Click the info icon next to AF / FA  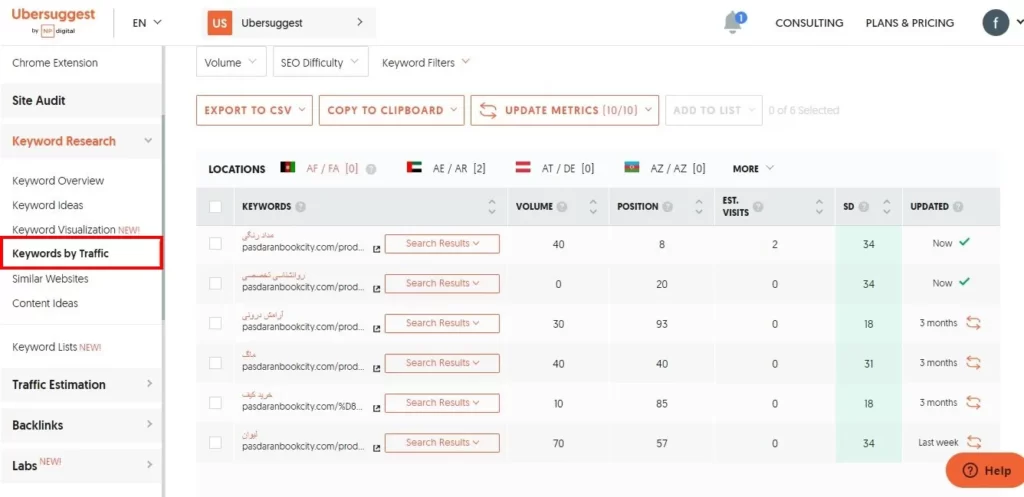tap(371, 168)
